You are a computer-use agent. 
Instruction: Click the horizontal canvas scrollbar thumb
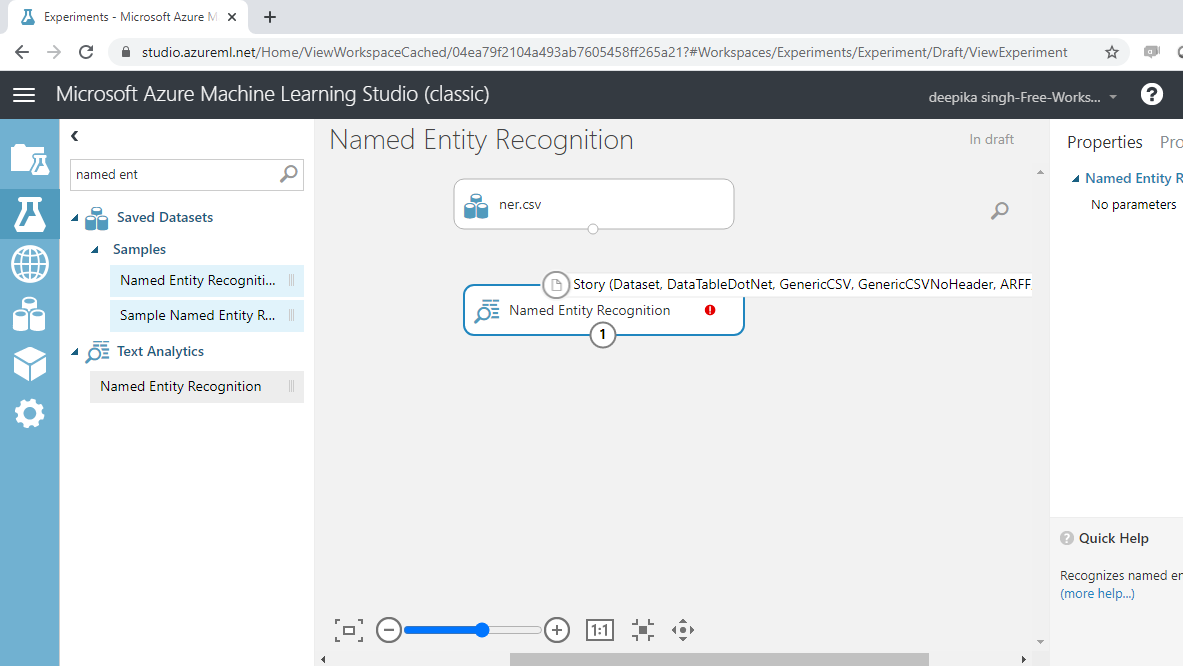tap(719, 659)
